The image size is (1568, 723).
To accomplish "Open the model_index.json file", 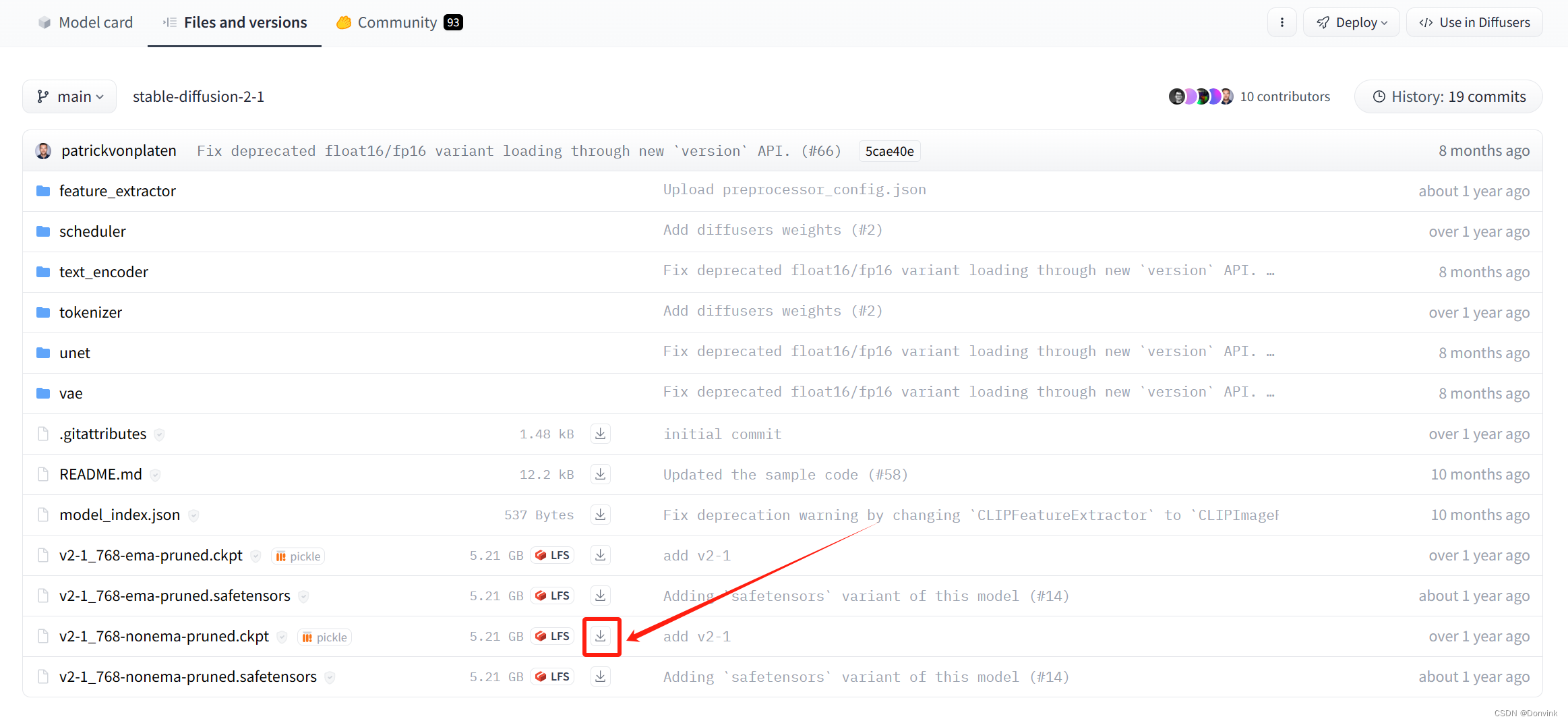I will pos(120,515).
